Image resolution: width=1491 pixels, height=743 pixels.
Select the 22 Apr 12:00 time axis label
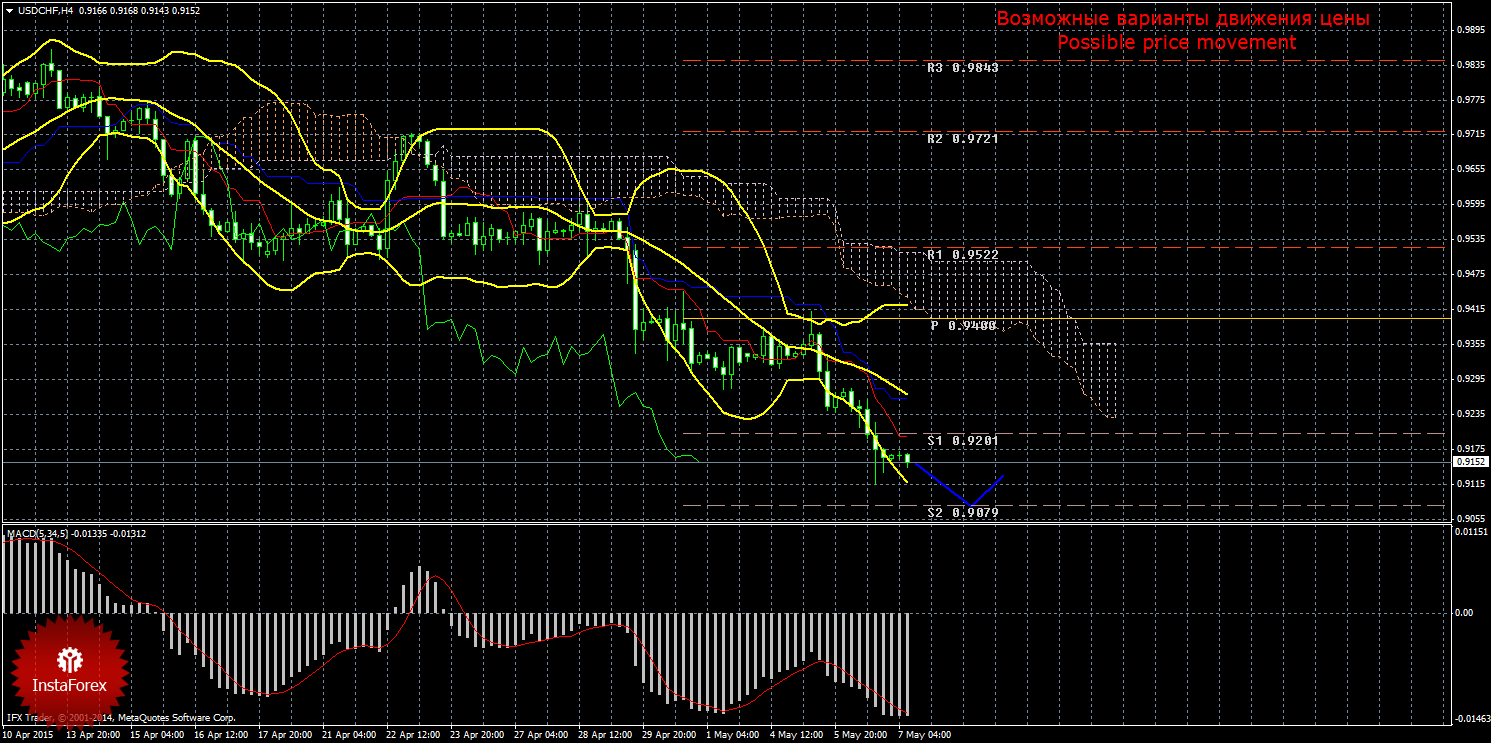412,735
